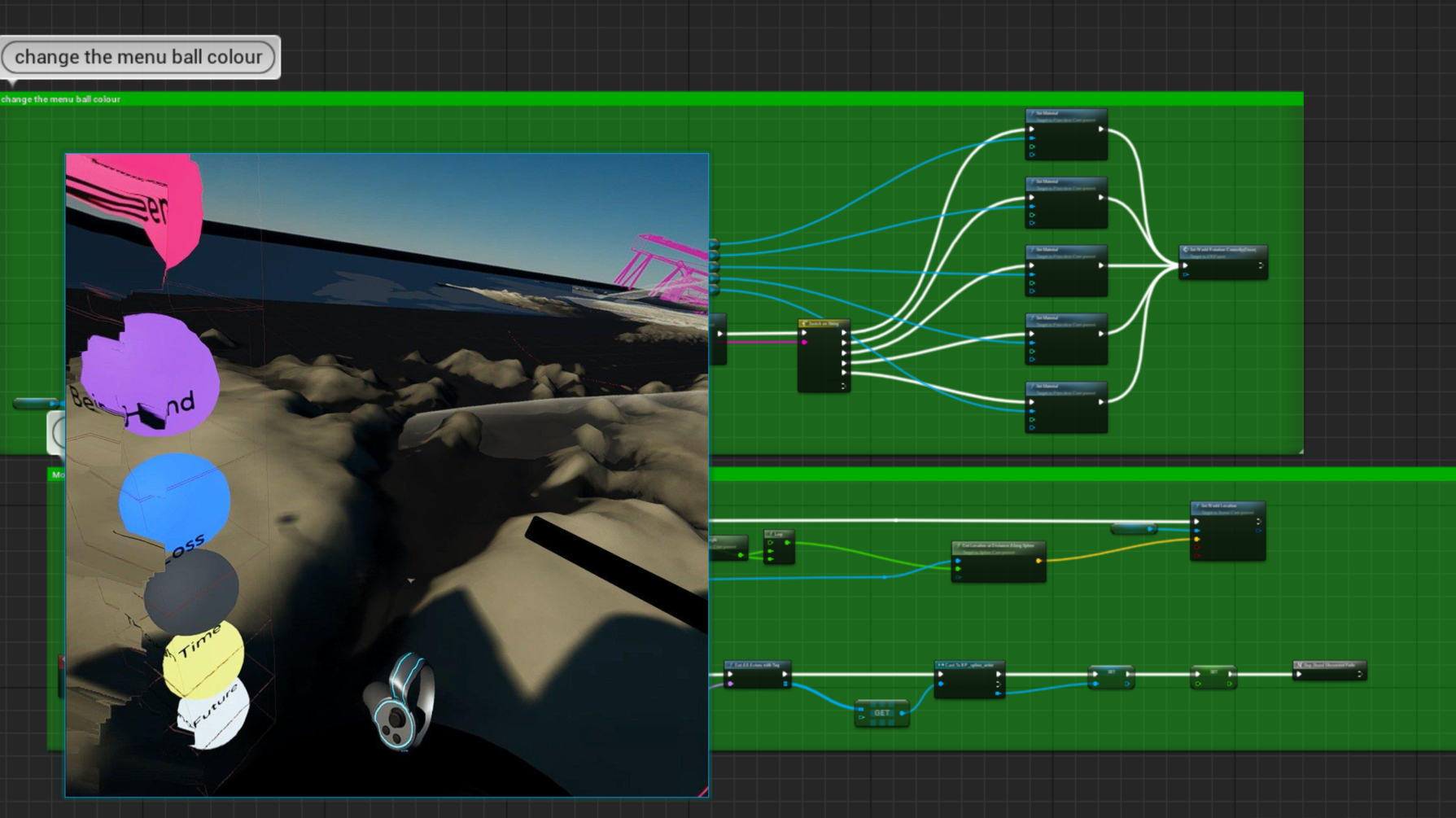1456x818 pixels.
Task: Select the Cast To BP spline actor node
Action: point(968,679)
